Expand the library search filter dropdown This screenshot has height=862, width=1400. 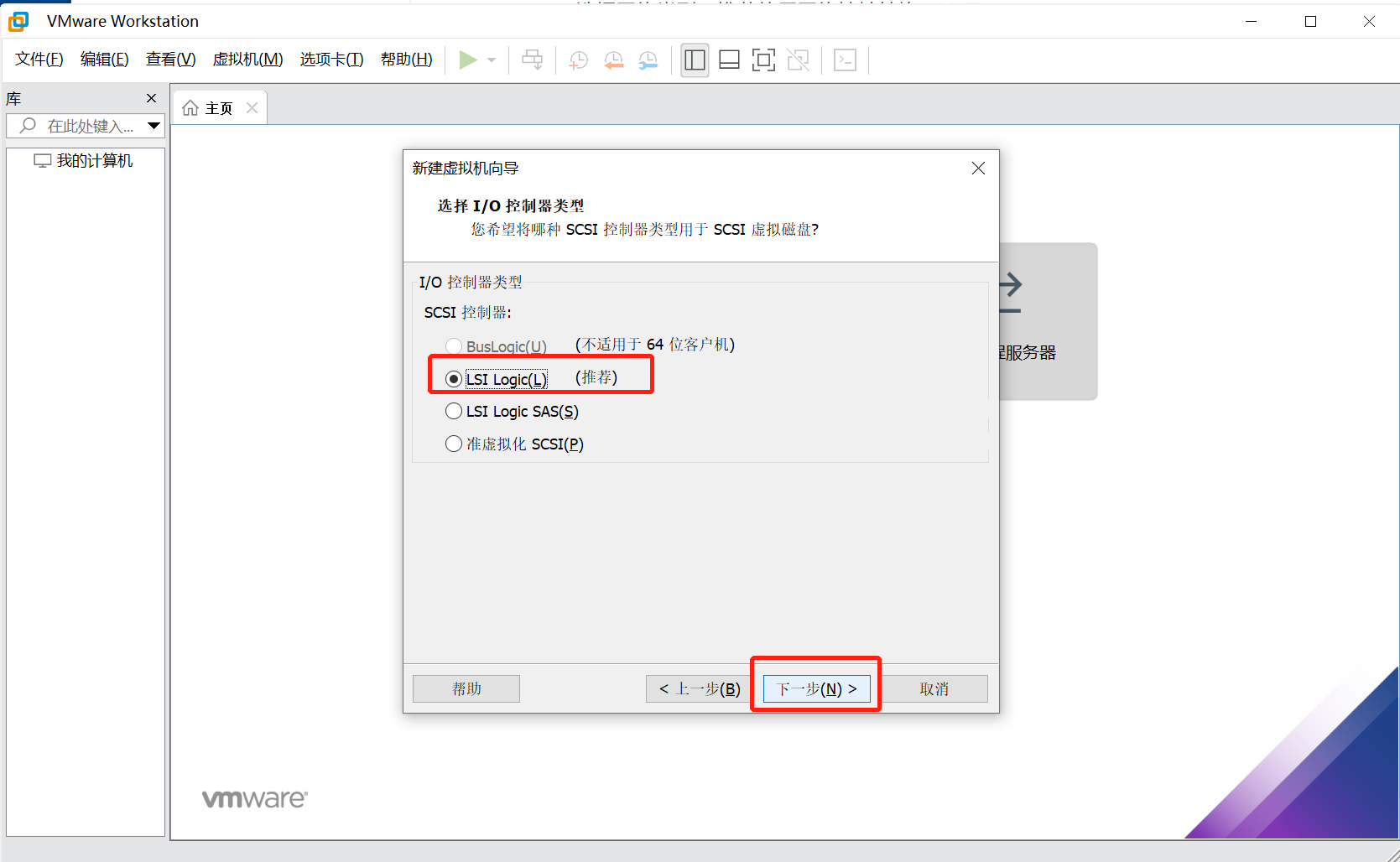coord(154,125)
